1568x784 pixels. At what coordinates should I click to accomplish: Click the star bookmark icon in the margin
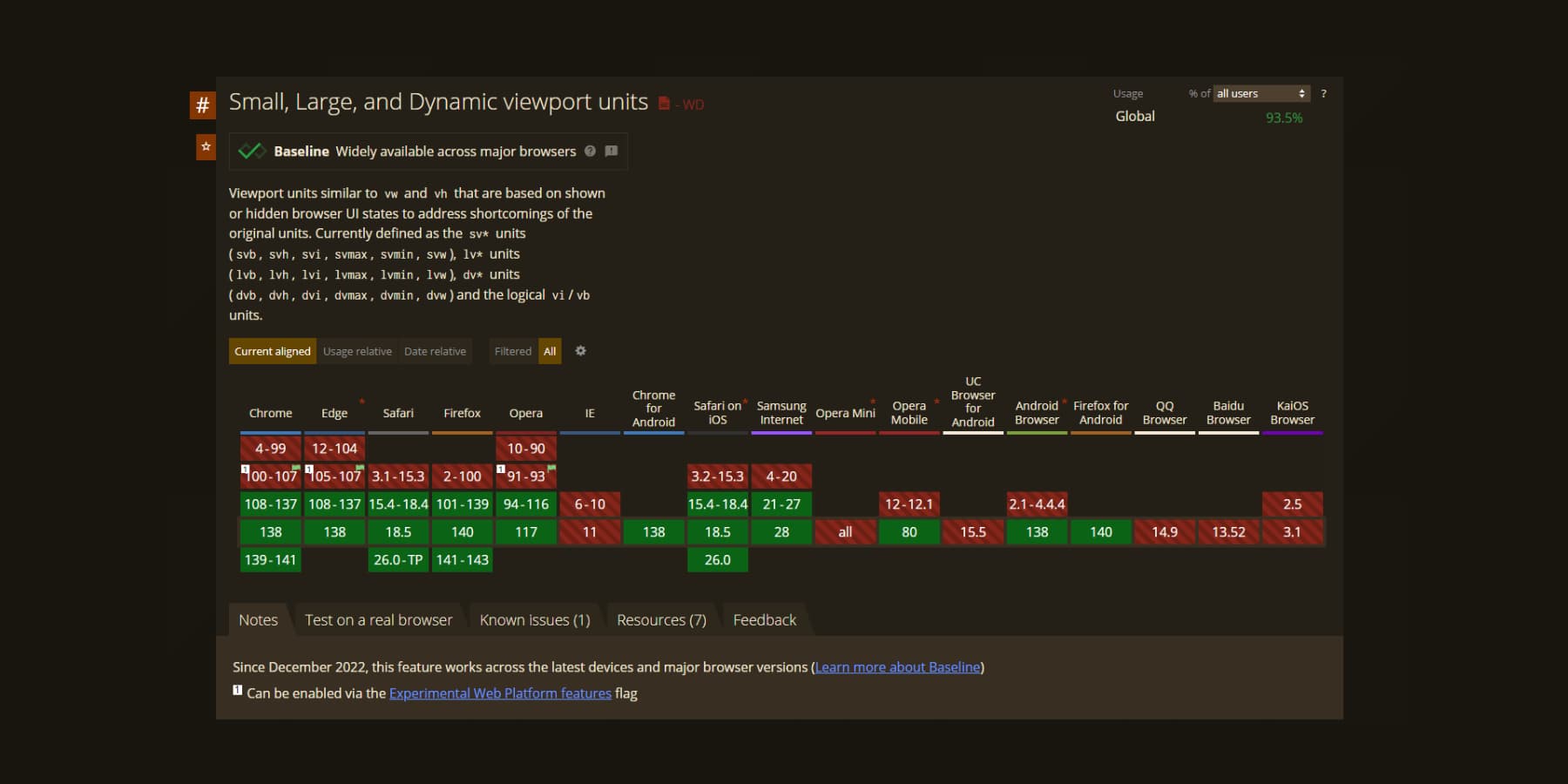[x=204, y=146]
